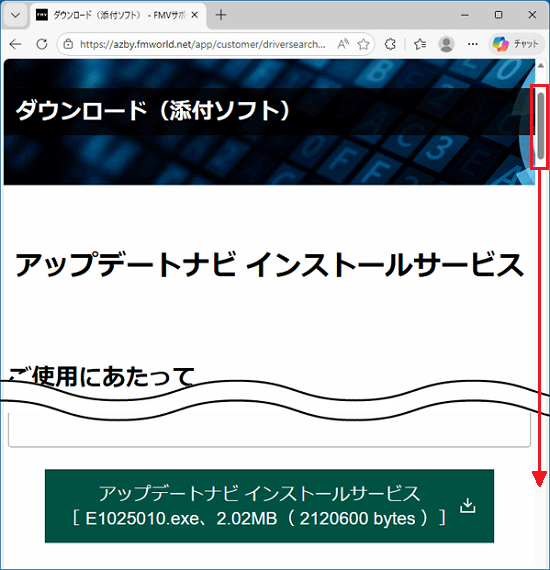Maximize the browser window

pyautogui.click(x=498, y=15)
